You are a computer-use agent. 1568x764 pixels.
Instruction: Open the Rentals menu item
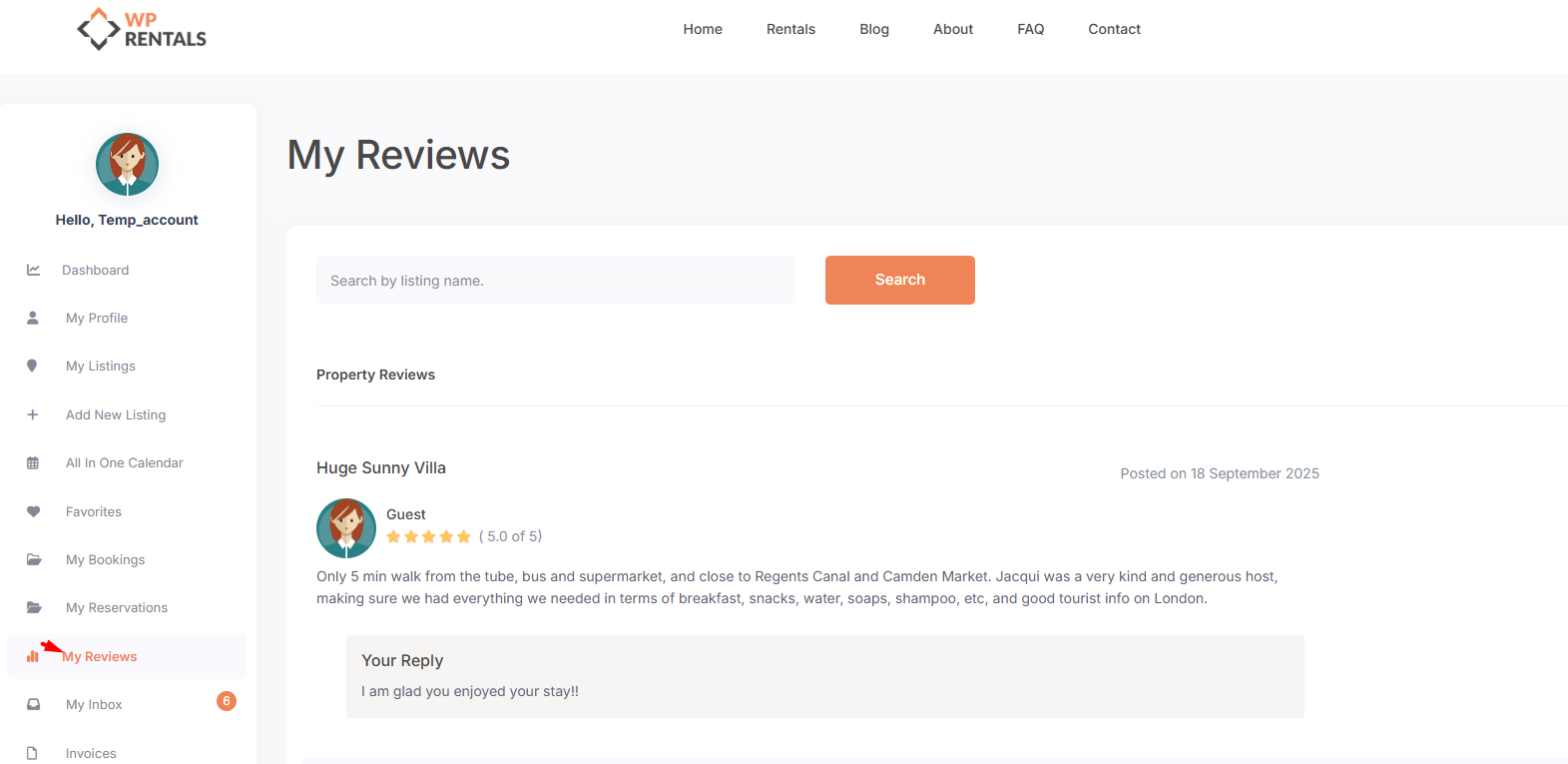click(x=790, y=29)
